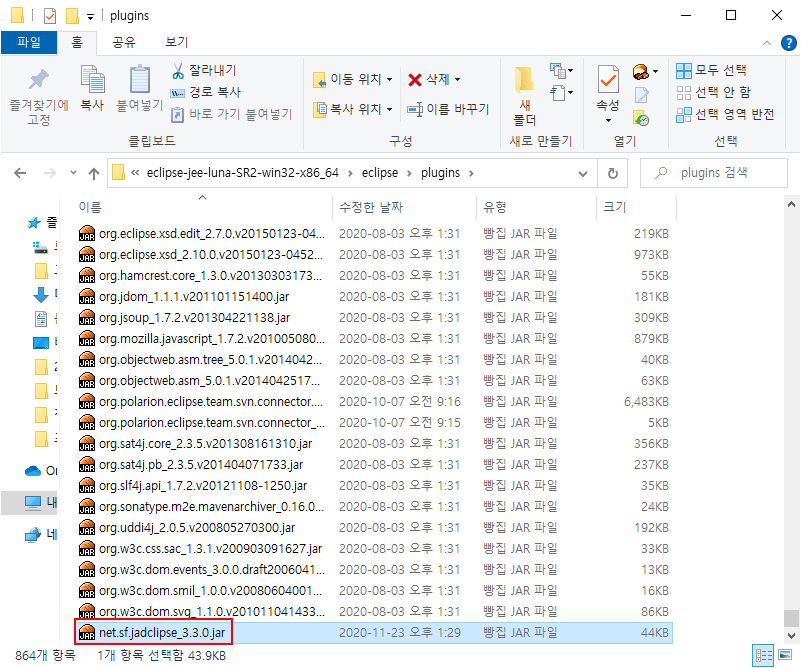Switch to the 공유 (Share) tab
The height and width of the screenshot is (668, 801).
(x=124, y=42)
